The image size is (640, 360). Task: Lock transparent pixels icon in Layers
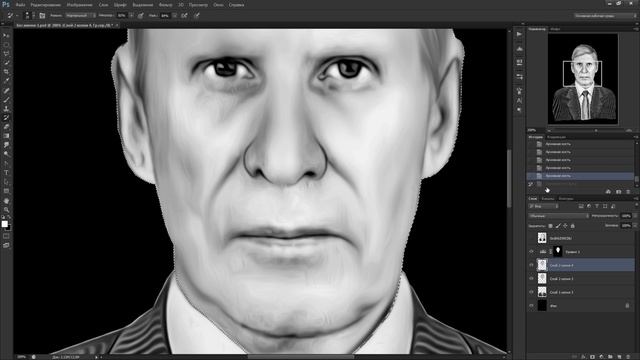click(550, 226)
